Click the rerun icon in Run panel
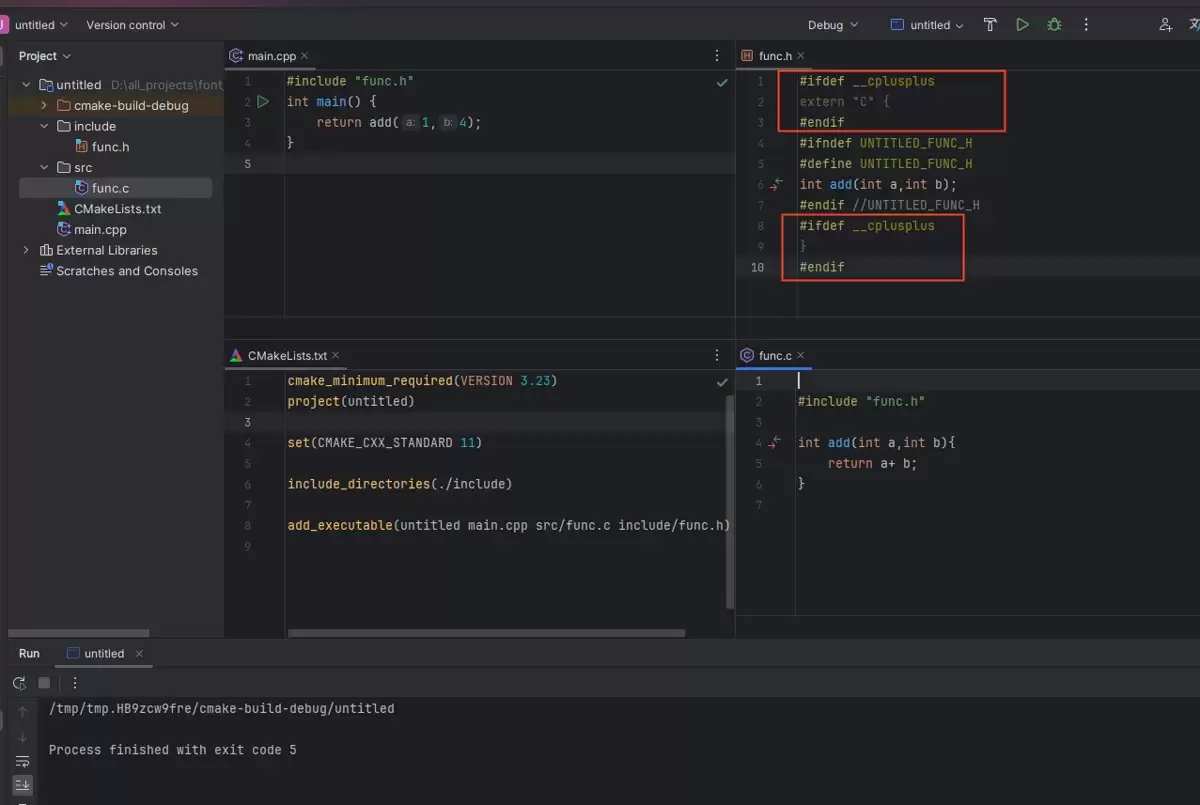The width and height of the screenshot is (1200, 805). (19, 683)
